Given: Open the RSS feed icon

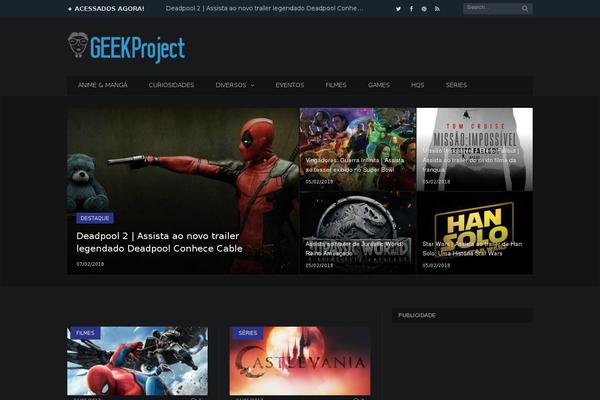Looking at the screenshot, I should pos(437,8).
